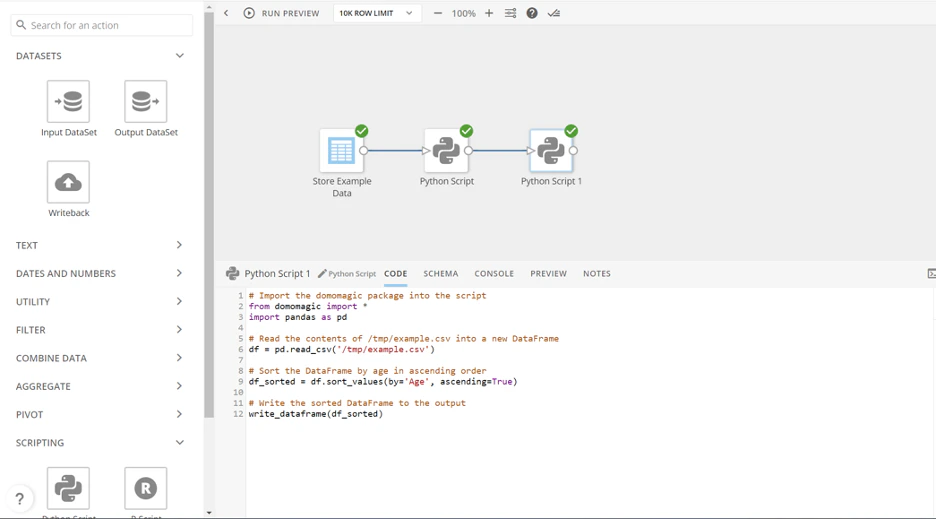Expand the TEXT section
This screenshot has width=936, height=520.
[x=179, y=245]
